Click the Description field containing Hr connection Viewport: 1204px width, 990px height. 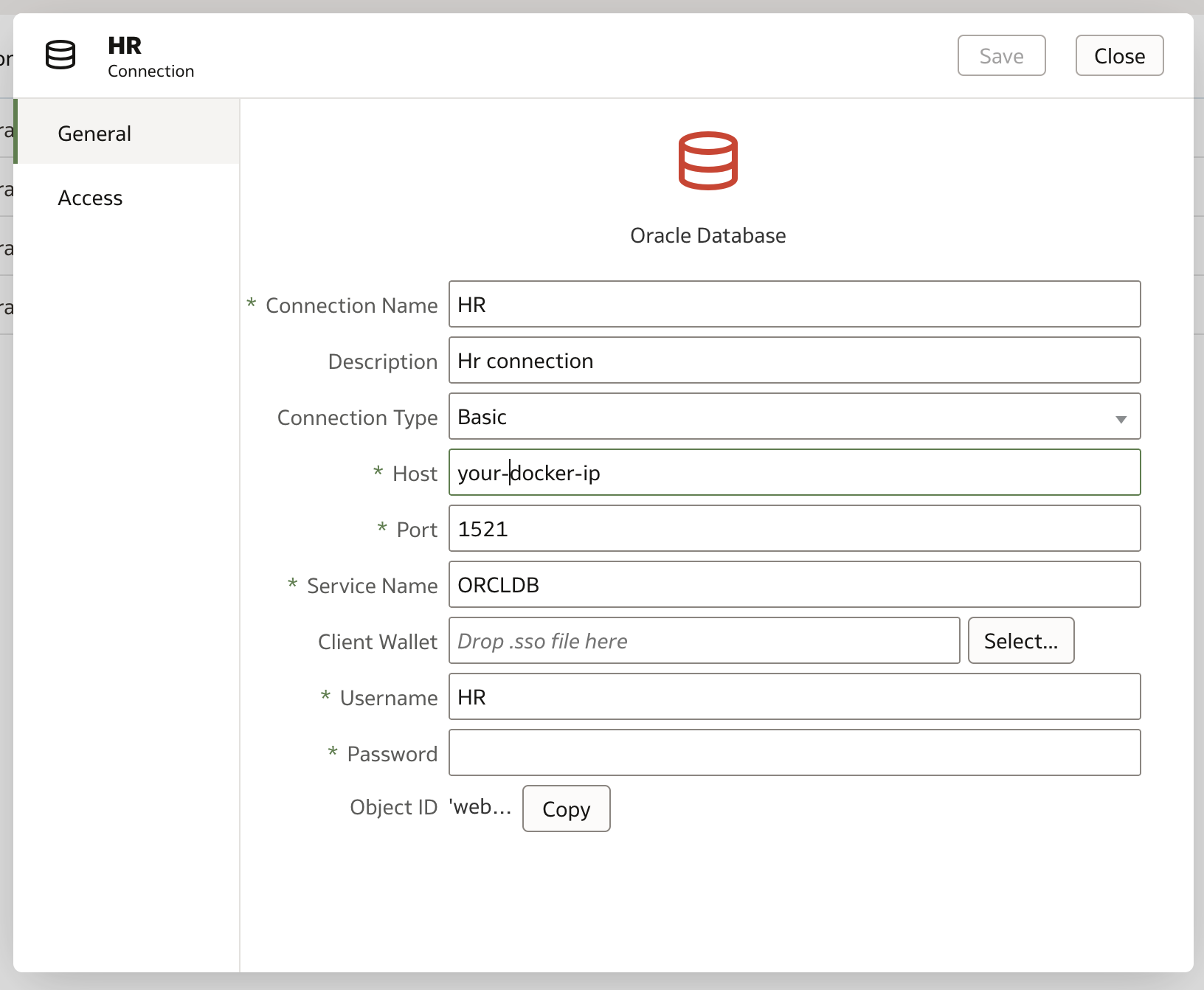click(x=793, y=360)
